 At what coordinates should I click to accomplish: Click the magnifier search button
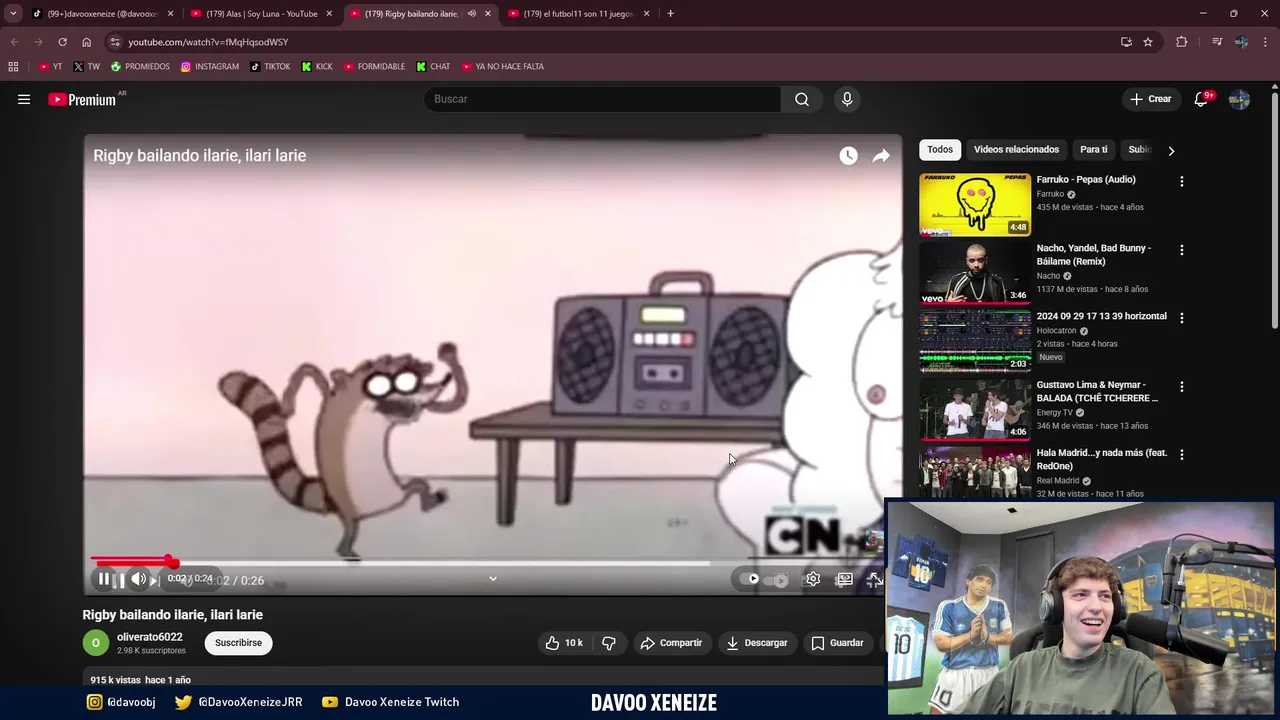[802, 99]
